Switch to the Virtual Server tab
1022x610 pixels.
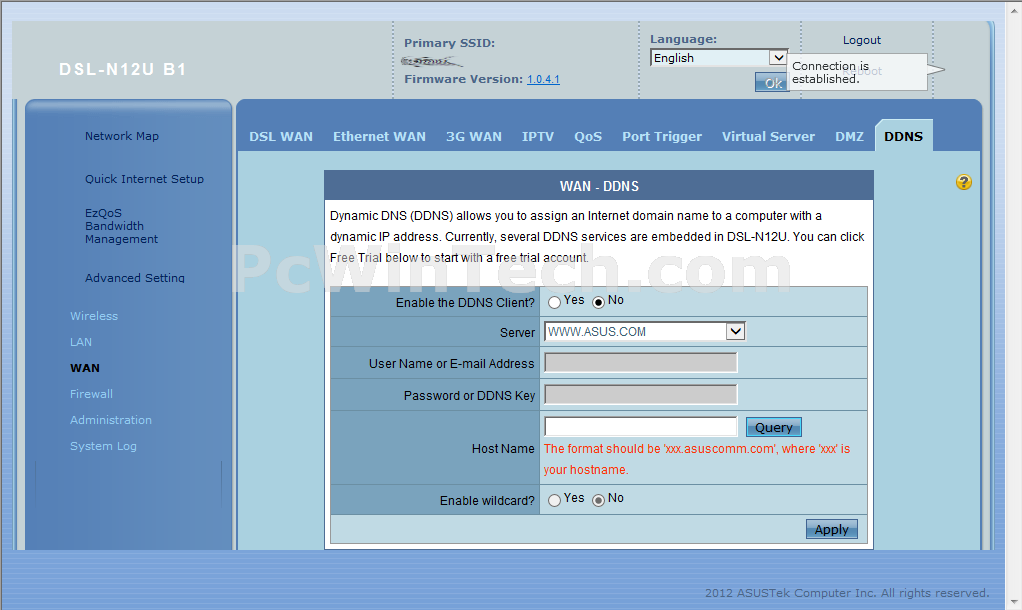coord(768,137)
